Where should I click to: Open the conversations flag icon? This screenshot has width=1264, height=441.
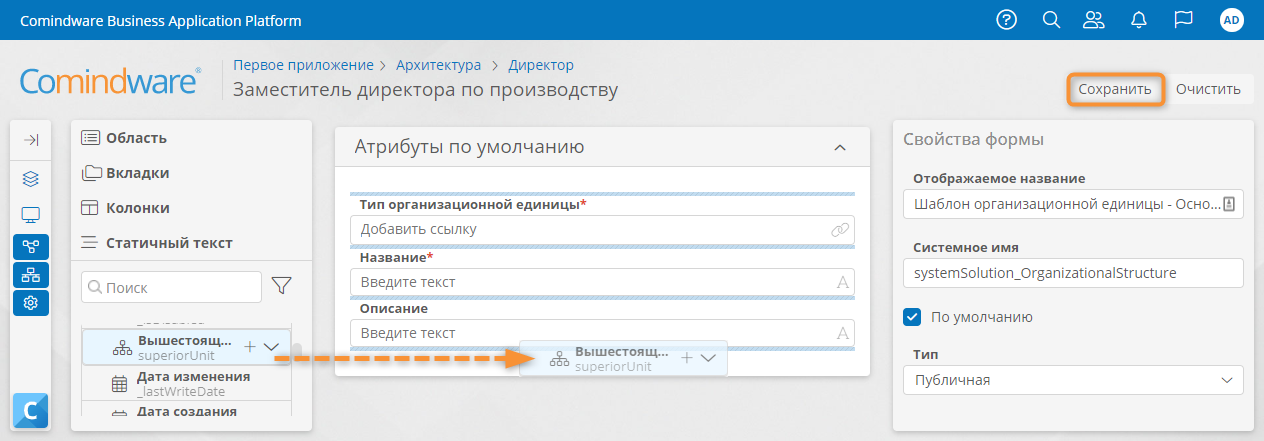[1184, 20]
